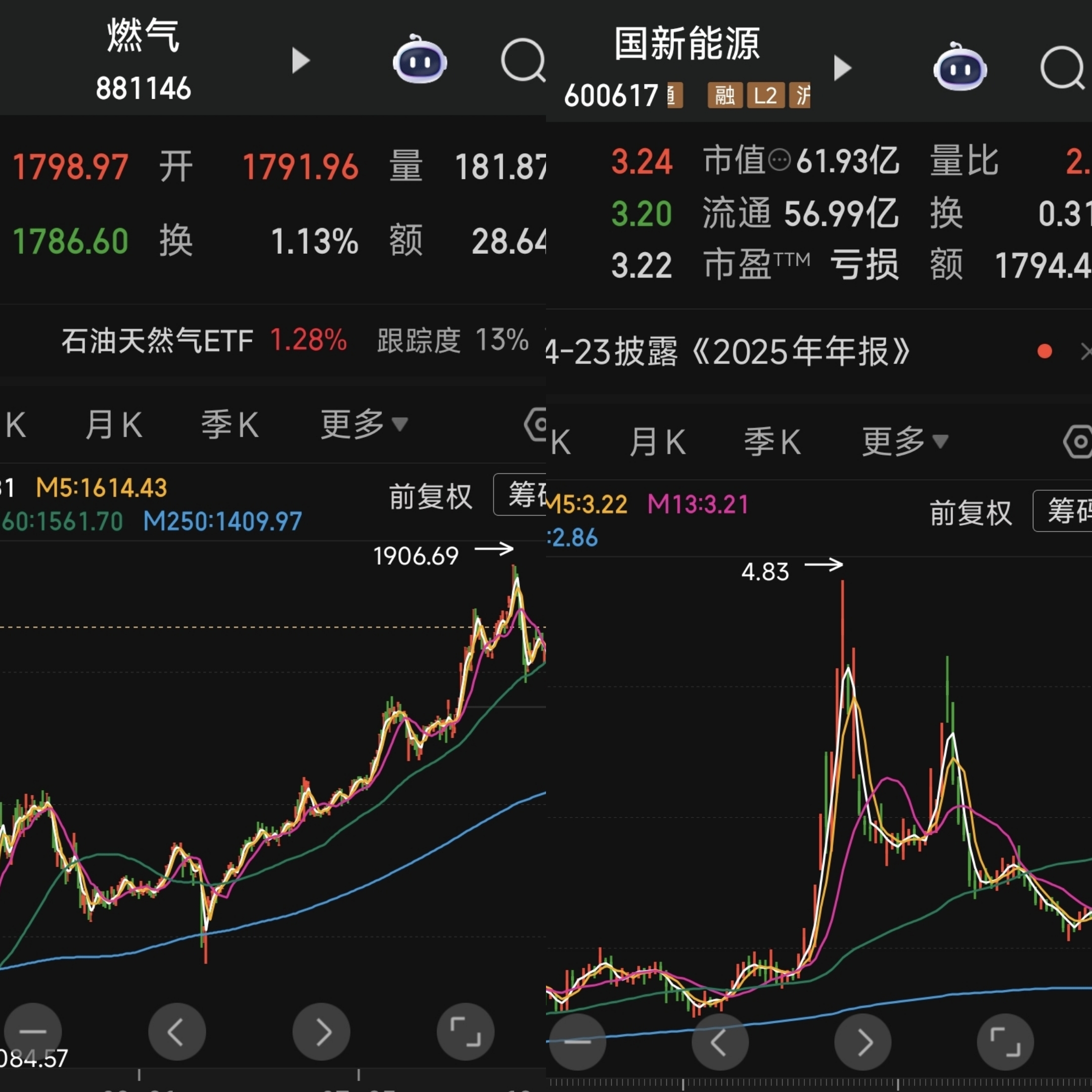Screen dimensions: 1092x1092
Task: Toggle 前复权 setting in 燃气 chart
Action: [430, 497]
